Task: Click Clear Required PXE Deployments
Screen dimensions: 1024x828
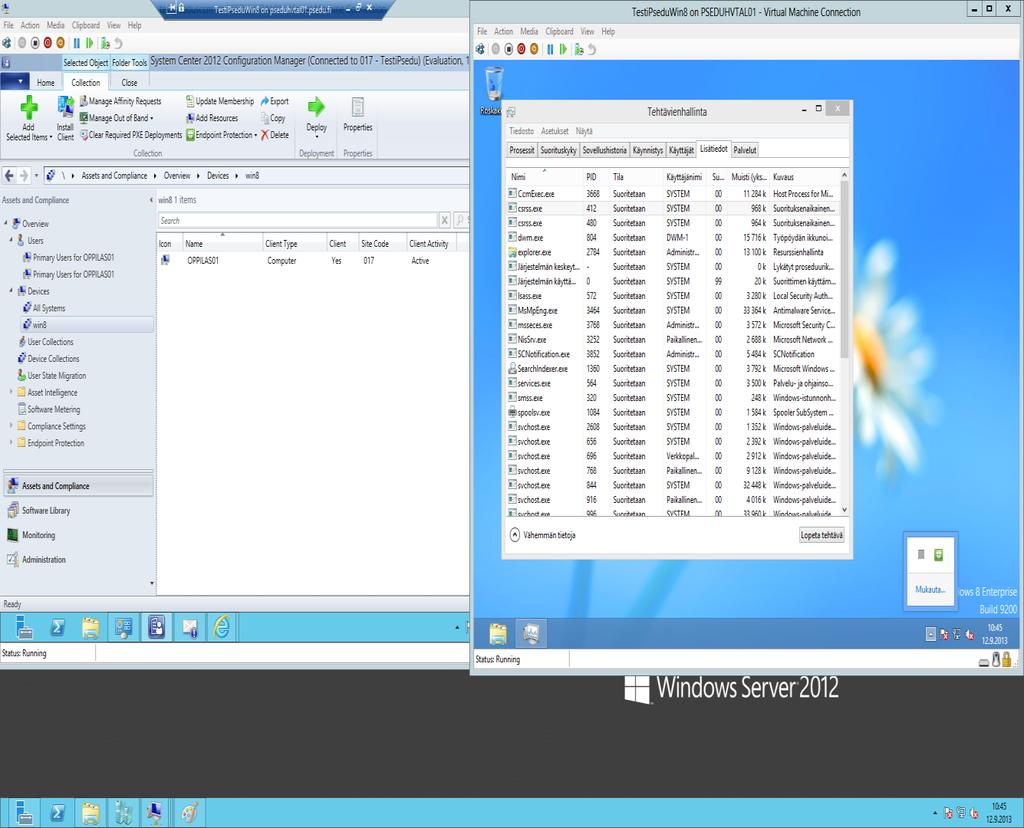Action: pyautogui.click(x=131, y=135)
